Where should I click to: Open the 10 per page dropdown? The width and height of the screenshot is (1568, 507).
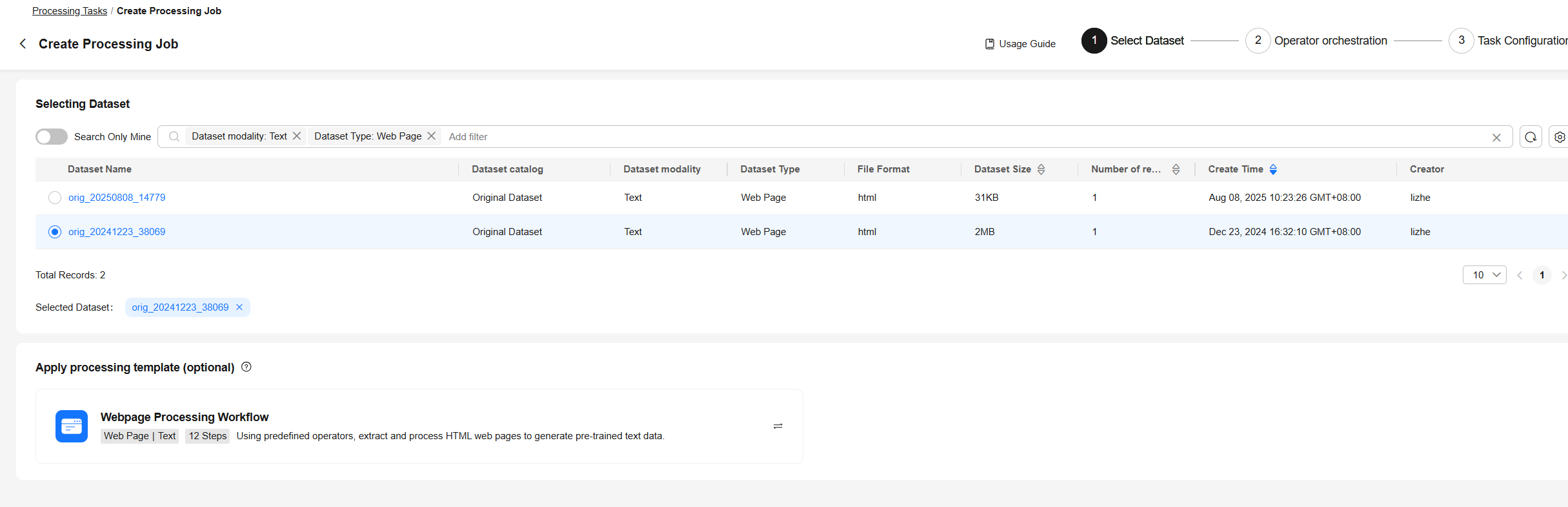(1484, 275)
